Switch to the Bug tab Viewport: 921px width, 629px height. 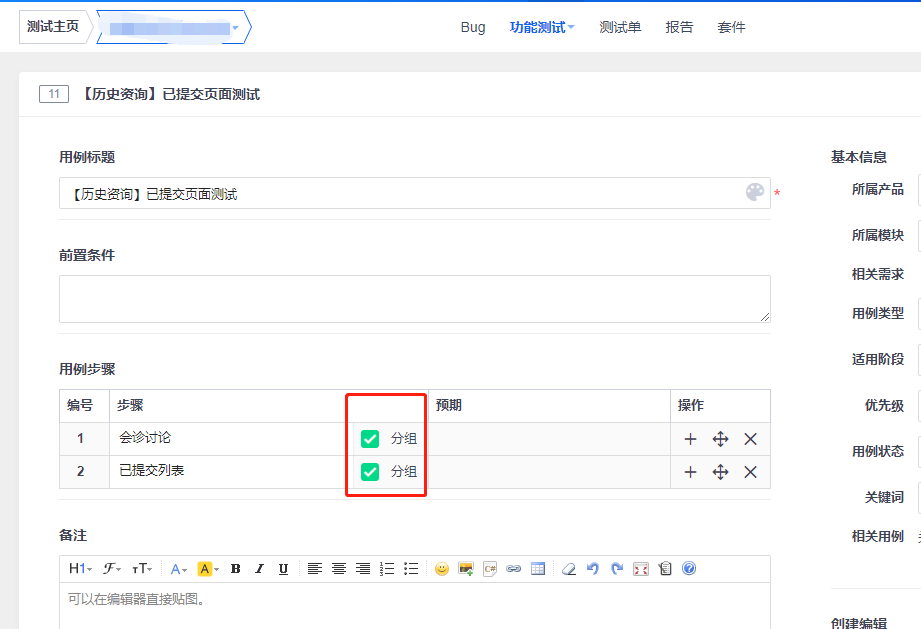(473, 27)
